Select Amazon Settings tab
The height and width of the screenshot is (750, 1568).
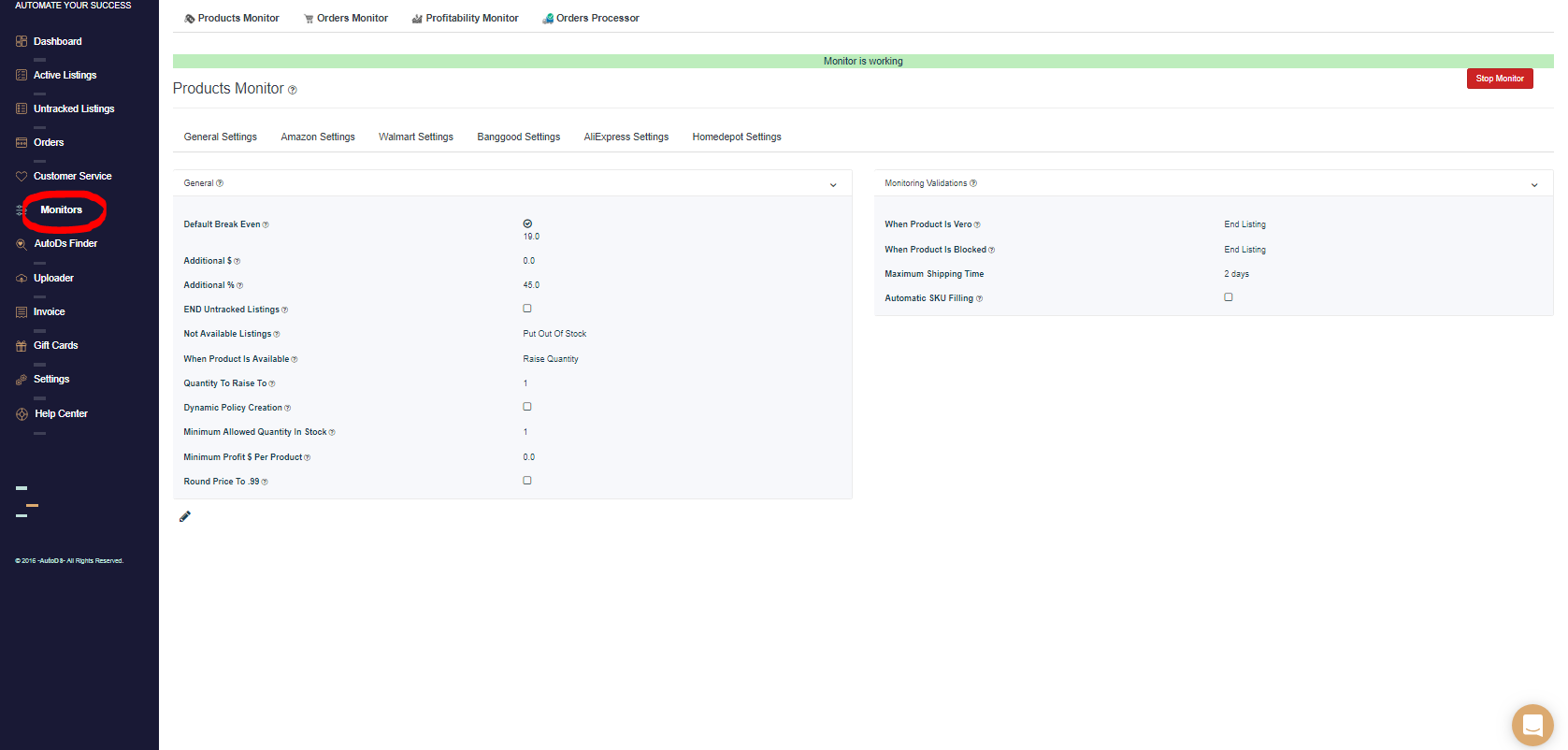pyautogui.click(x=318, y=137)
